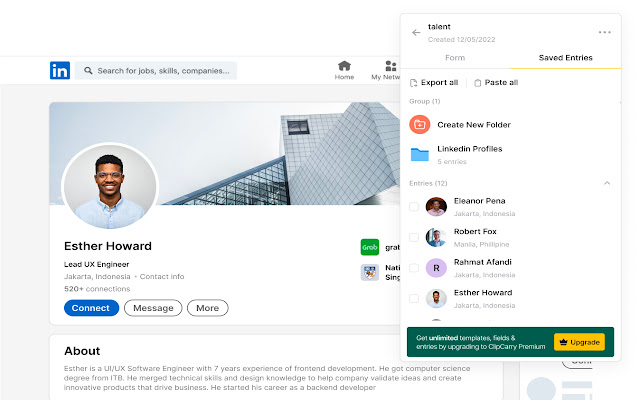Click the Message button

pyautogui.click(x=153, y=308)
